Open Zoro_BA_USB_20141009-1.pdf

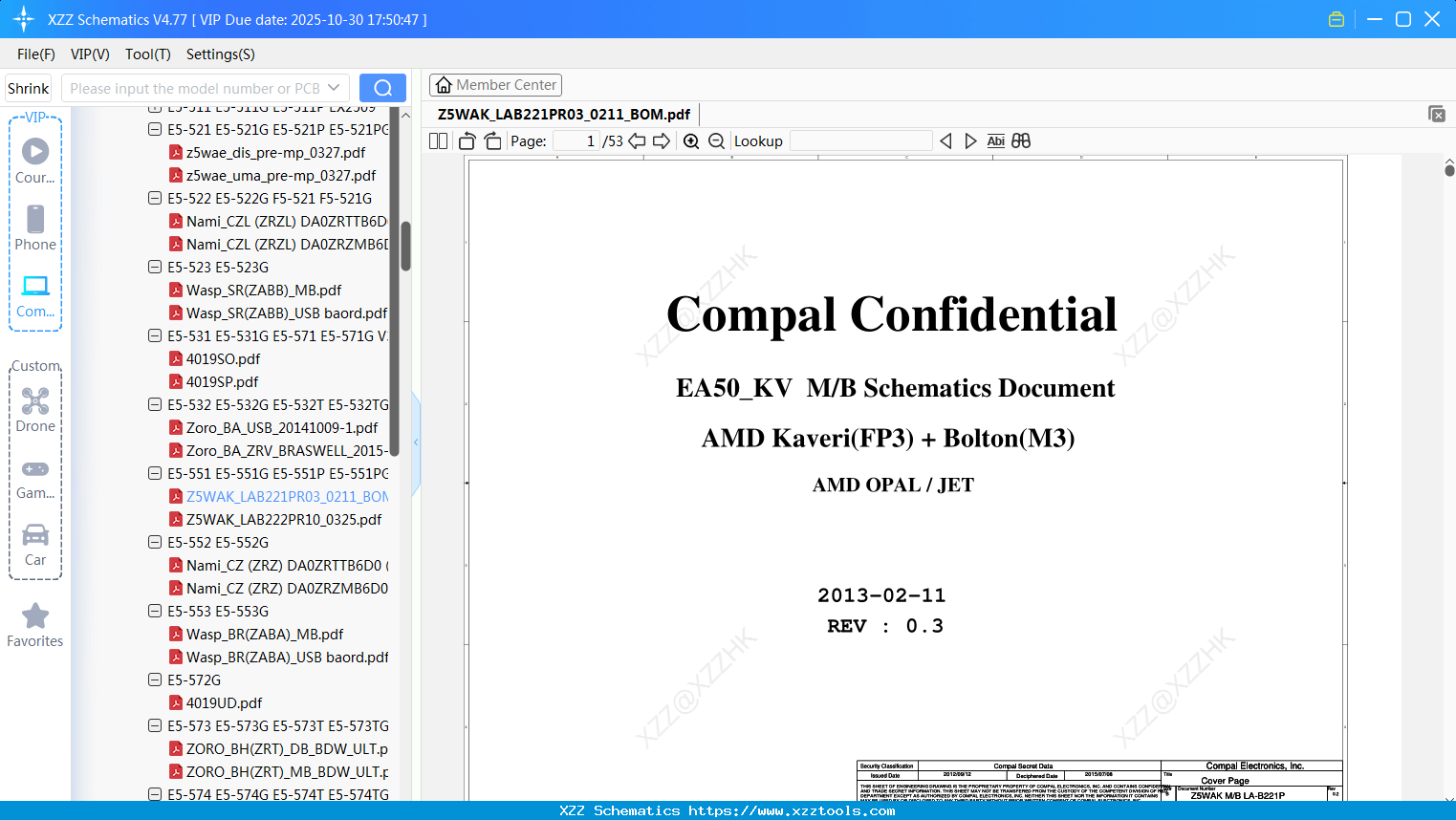273,427
